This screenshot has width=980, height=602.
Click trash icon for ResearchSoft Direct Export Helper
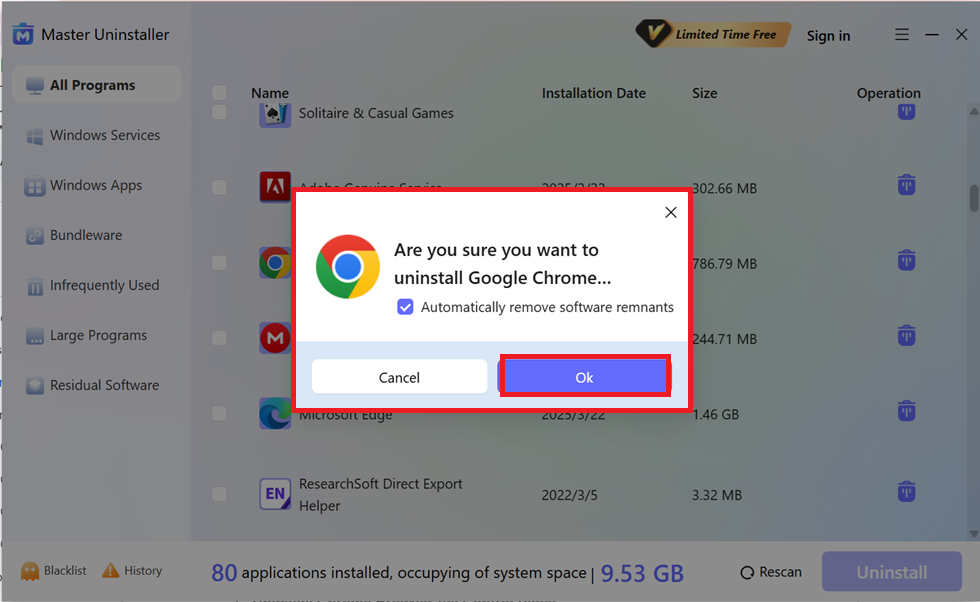(906, 491)
